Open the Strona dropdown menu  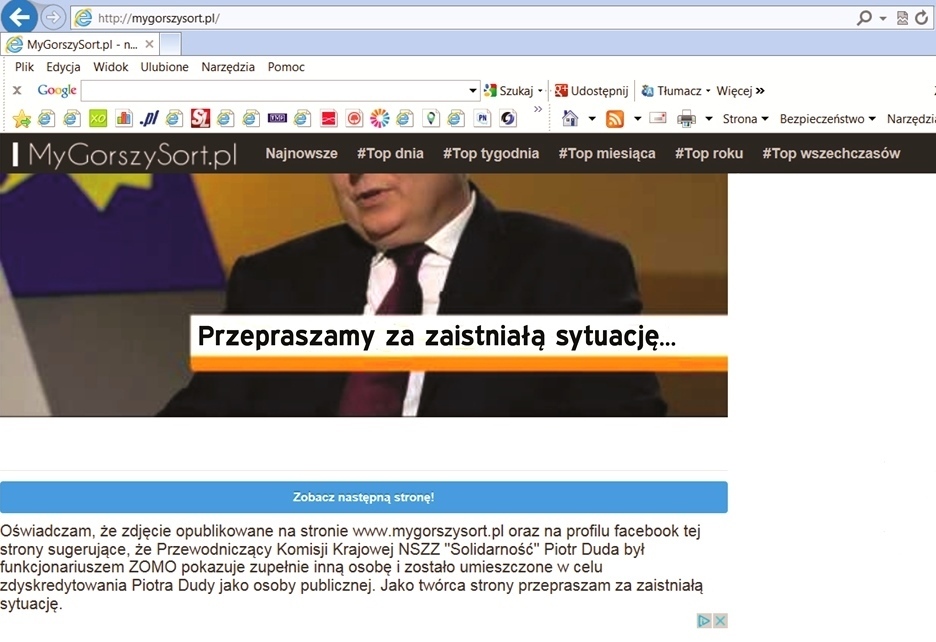coord(745,119)
